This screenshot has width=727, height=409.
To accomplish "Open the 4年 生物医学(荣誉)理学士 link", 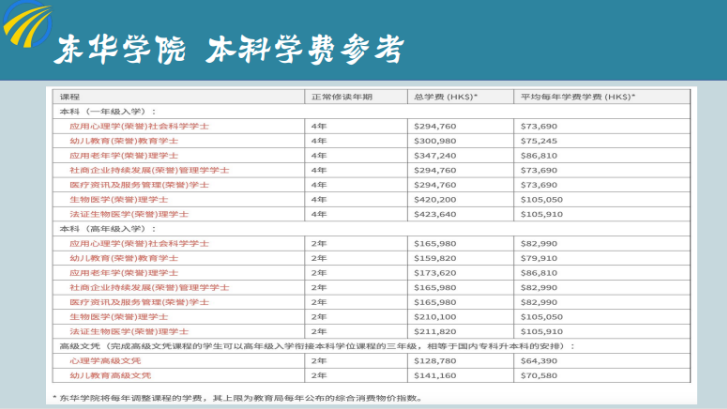I will (119, 200).
